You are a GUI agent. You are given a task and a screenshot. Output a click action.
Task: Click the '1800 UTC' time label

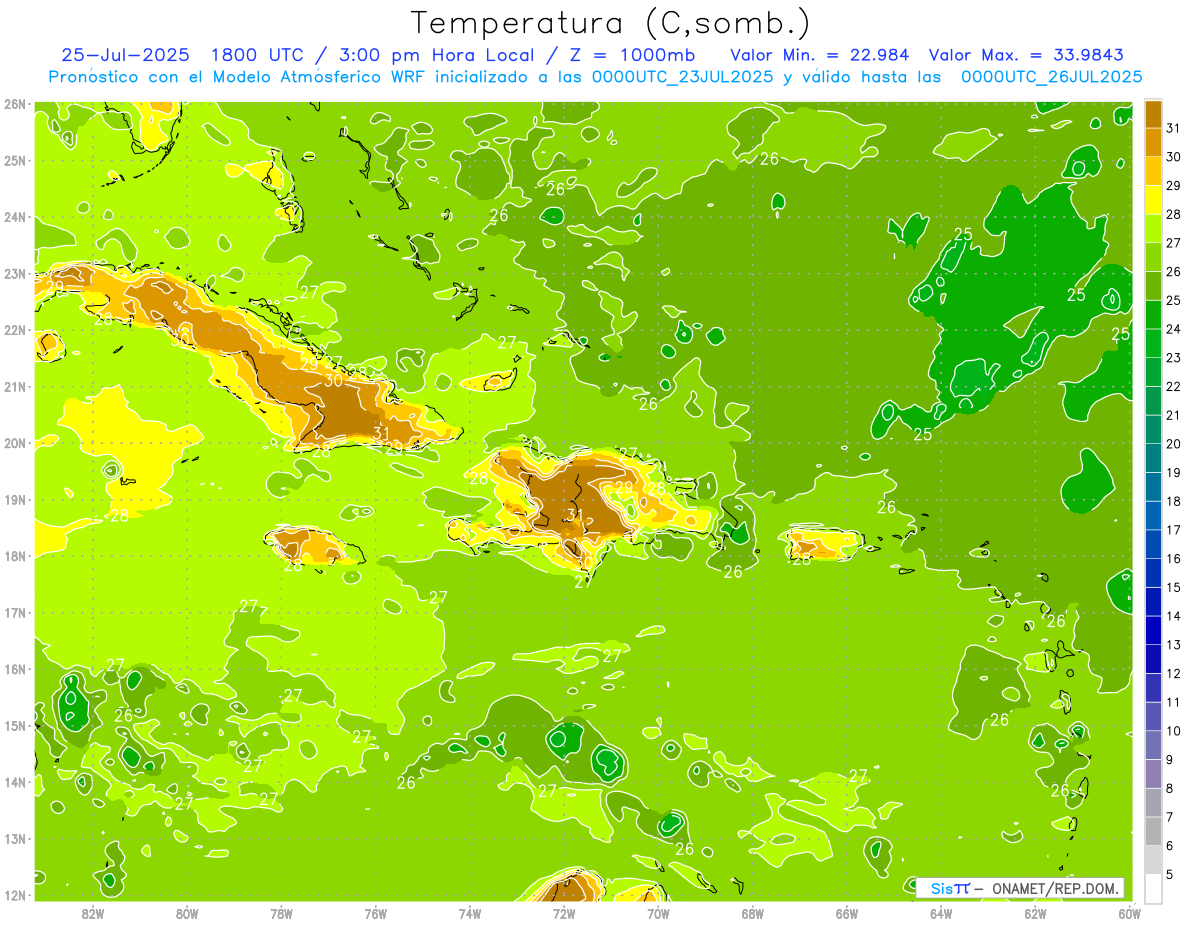(x=258, y=55)
